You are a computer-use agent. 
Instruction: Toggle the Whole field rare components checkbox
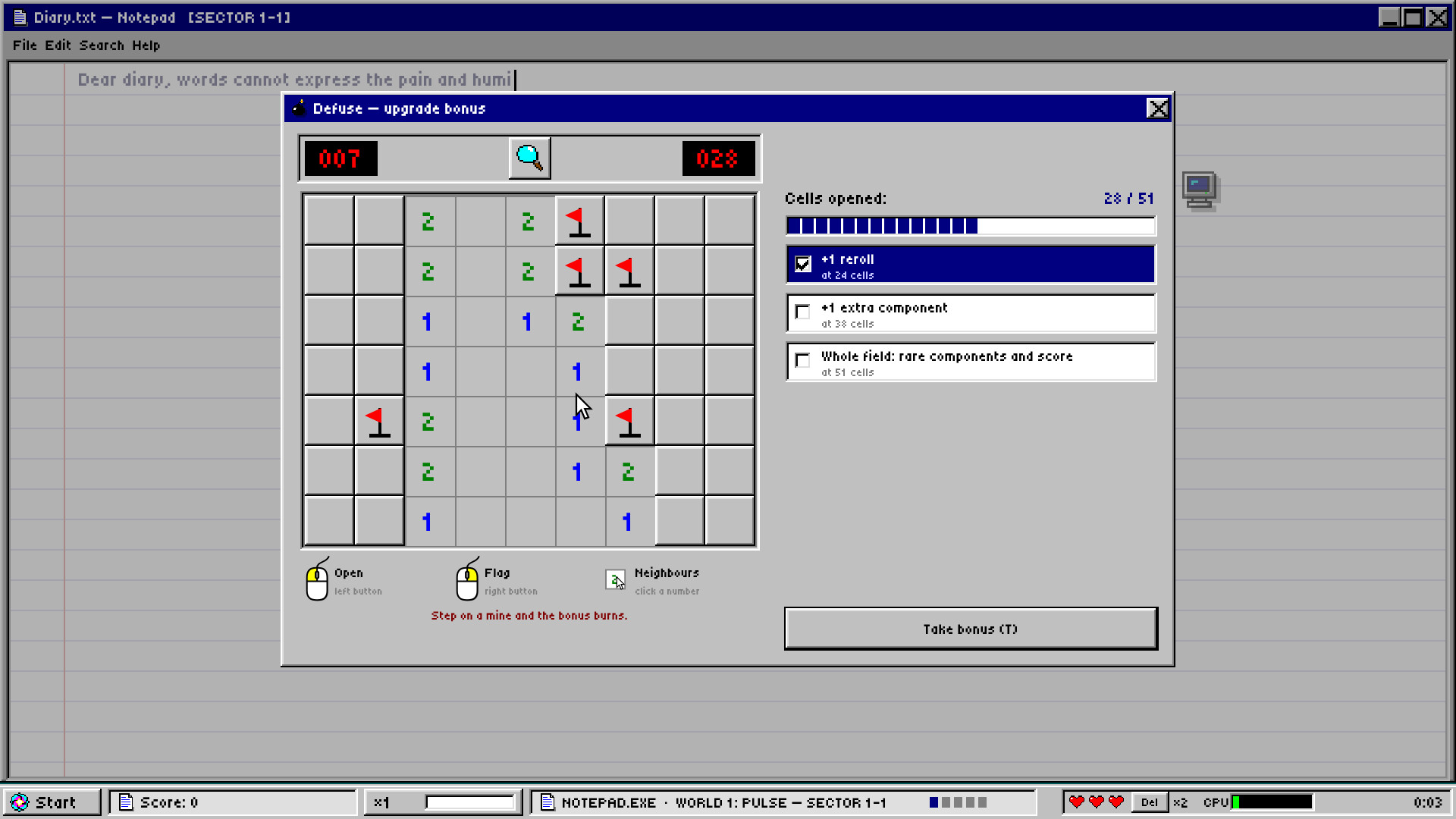[802, 360]
